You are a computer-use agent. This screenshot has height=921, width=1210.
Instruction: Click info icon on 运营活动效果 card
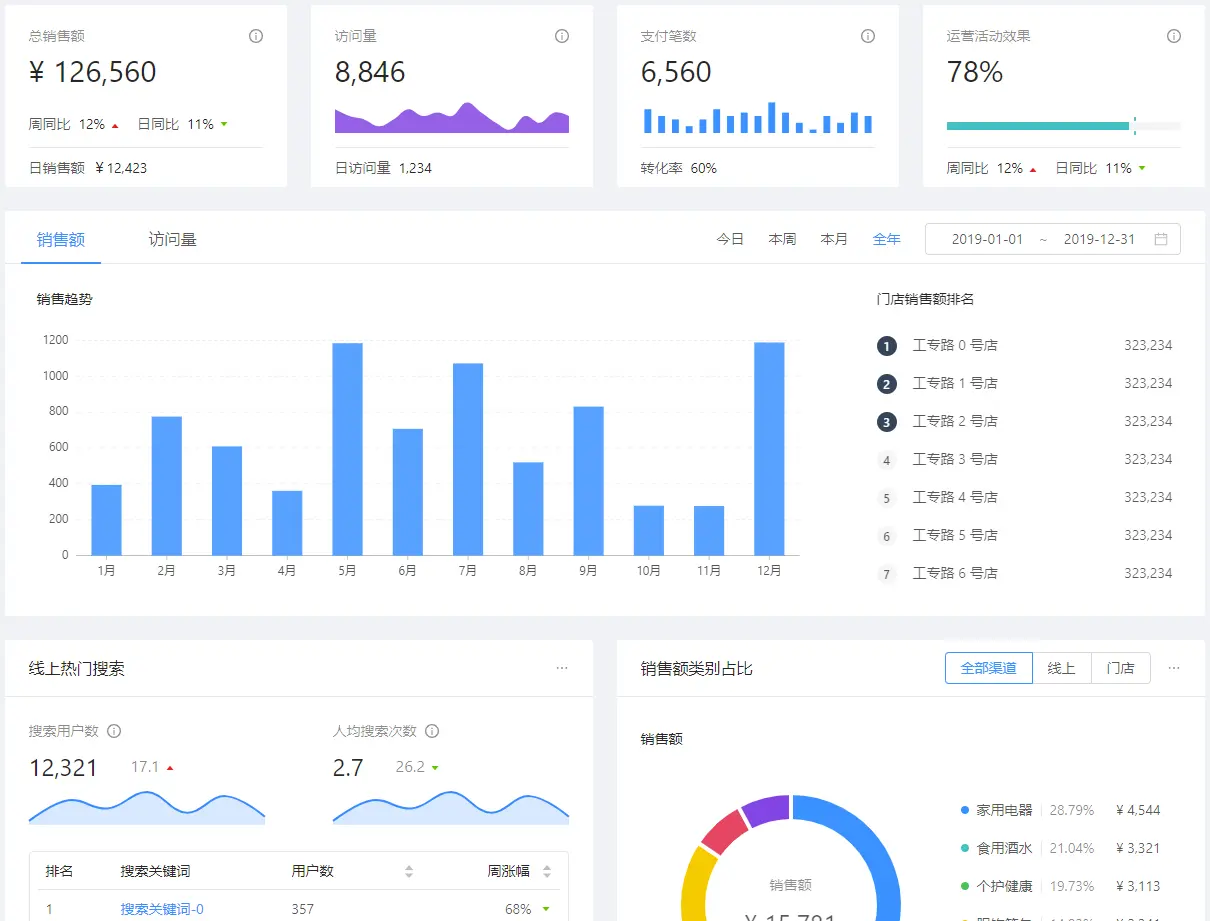coord(1174,36)
